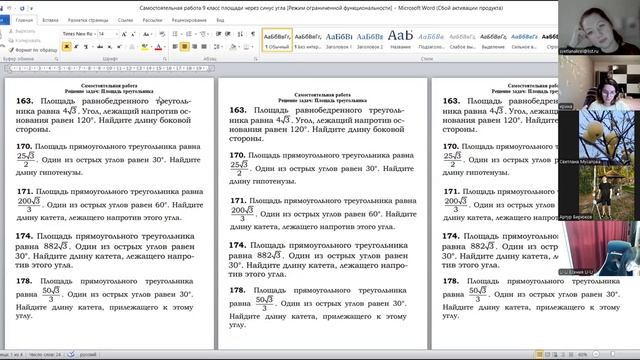This screenshot has width=640, height=360.
Task: Click Undo in the Quick Access toolbar
Action: [9, 8]
